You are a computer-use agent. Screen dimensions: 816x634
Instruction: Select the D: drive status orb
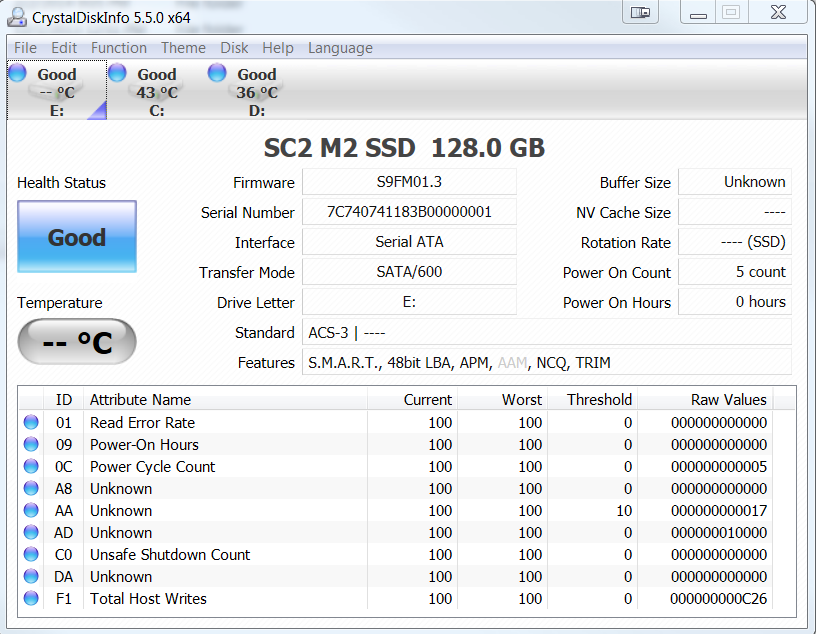point(217,73)
